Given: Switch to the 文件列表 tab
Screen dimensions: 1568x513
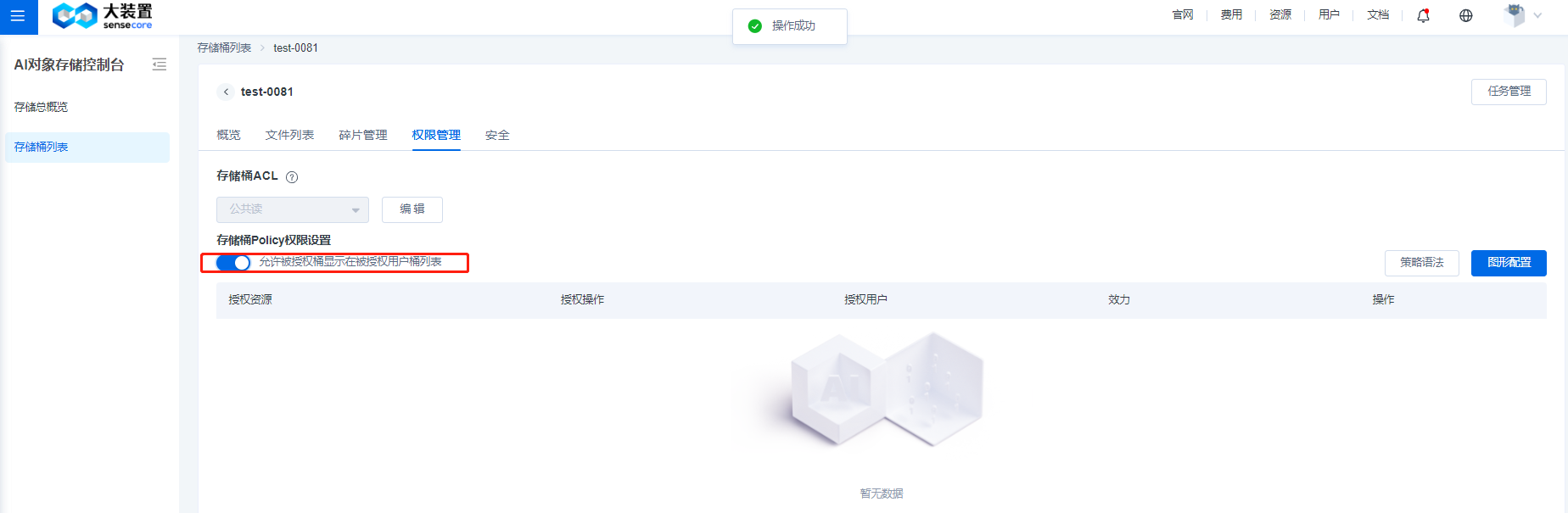Looking at the screenshot, I should click(289, 135).
